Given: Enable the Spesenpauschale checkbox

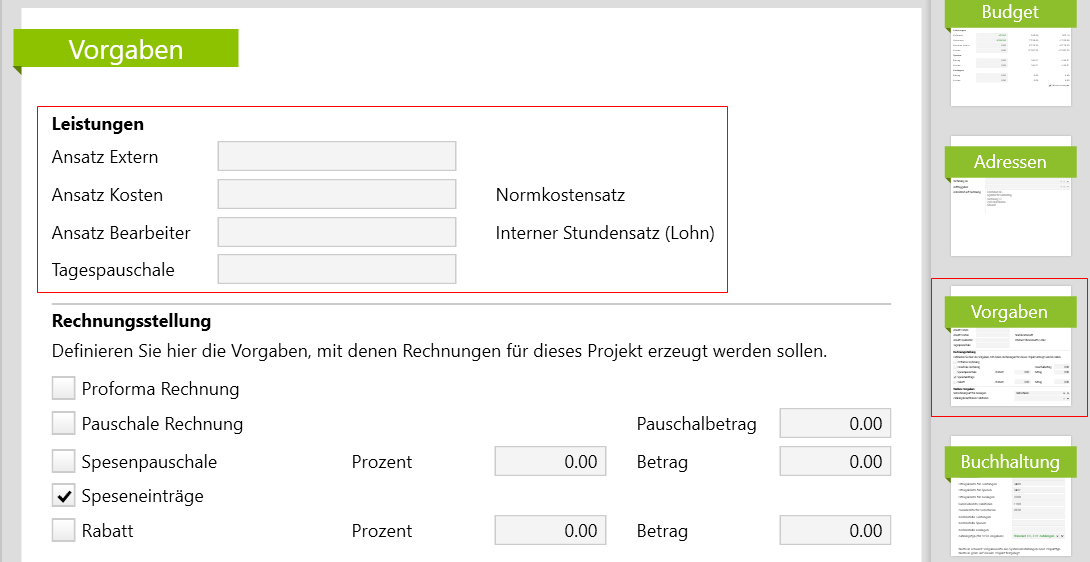Looking at the screenshot, I should coord(64,461).
